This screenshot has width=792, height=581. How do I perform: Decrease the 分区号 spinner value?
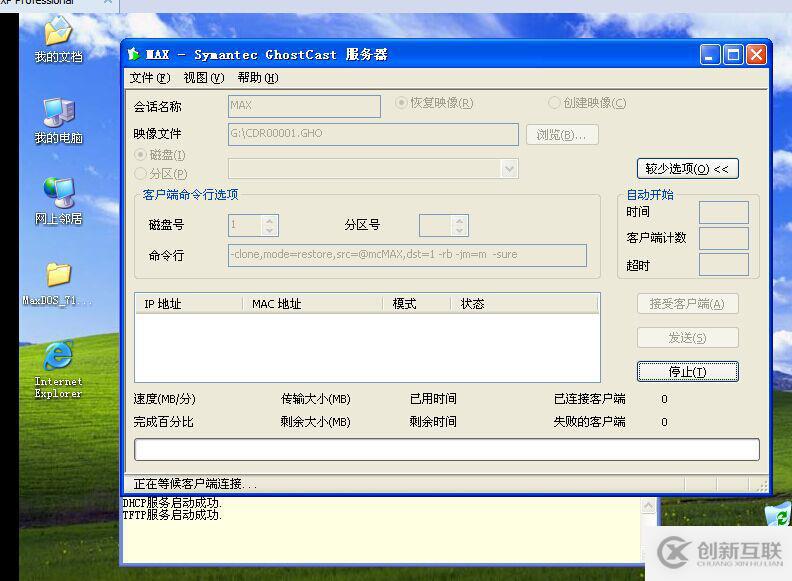(x=459, y=230)
